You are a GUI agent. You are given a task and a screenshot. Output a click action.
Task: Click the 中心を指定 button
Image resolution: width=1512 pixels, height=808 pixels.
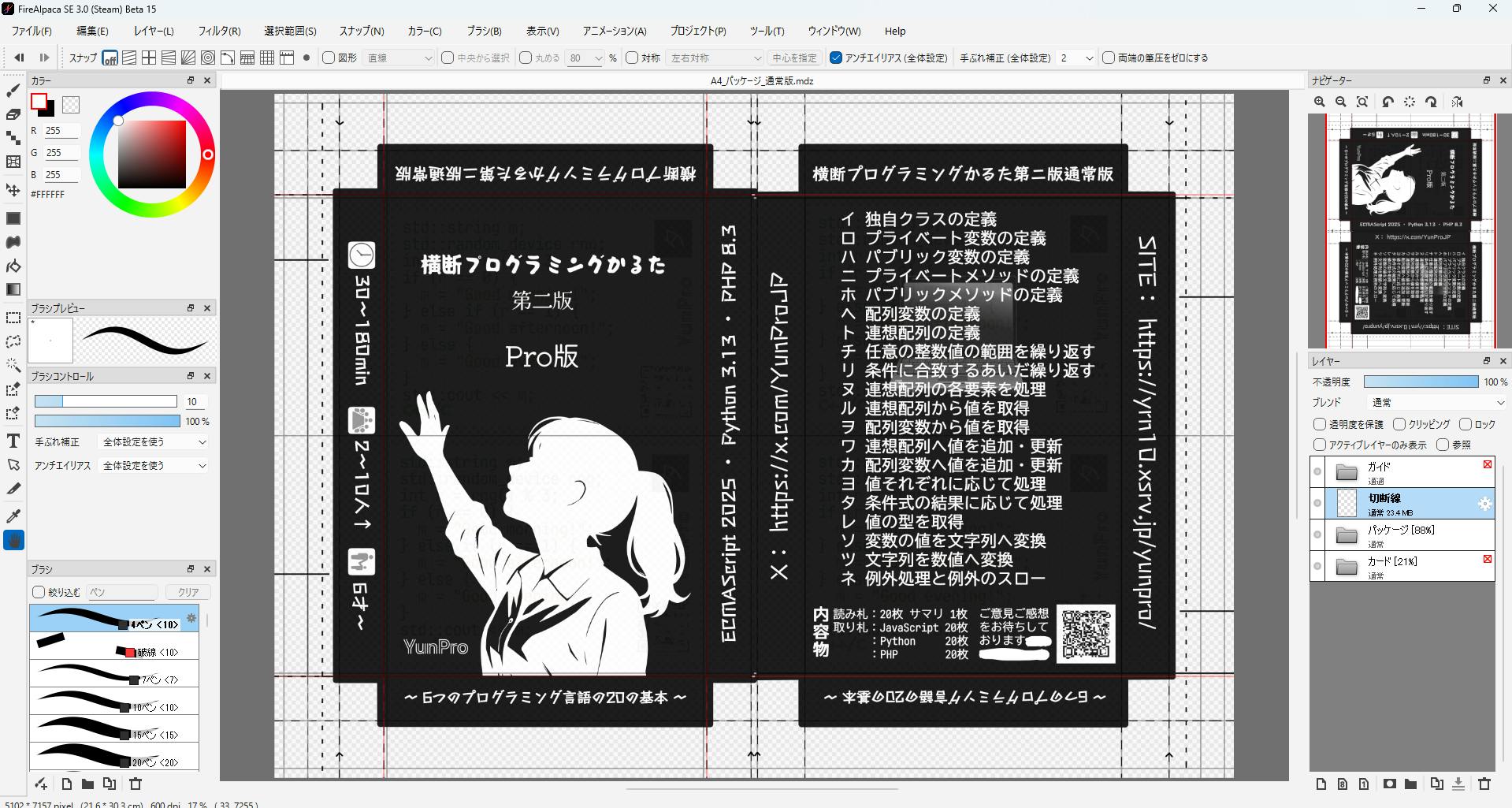click(794, 58)
